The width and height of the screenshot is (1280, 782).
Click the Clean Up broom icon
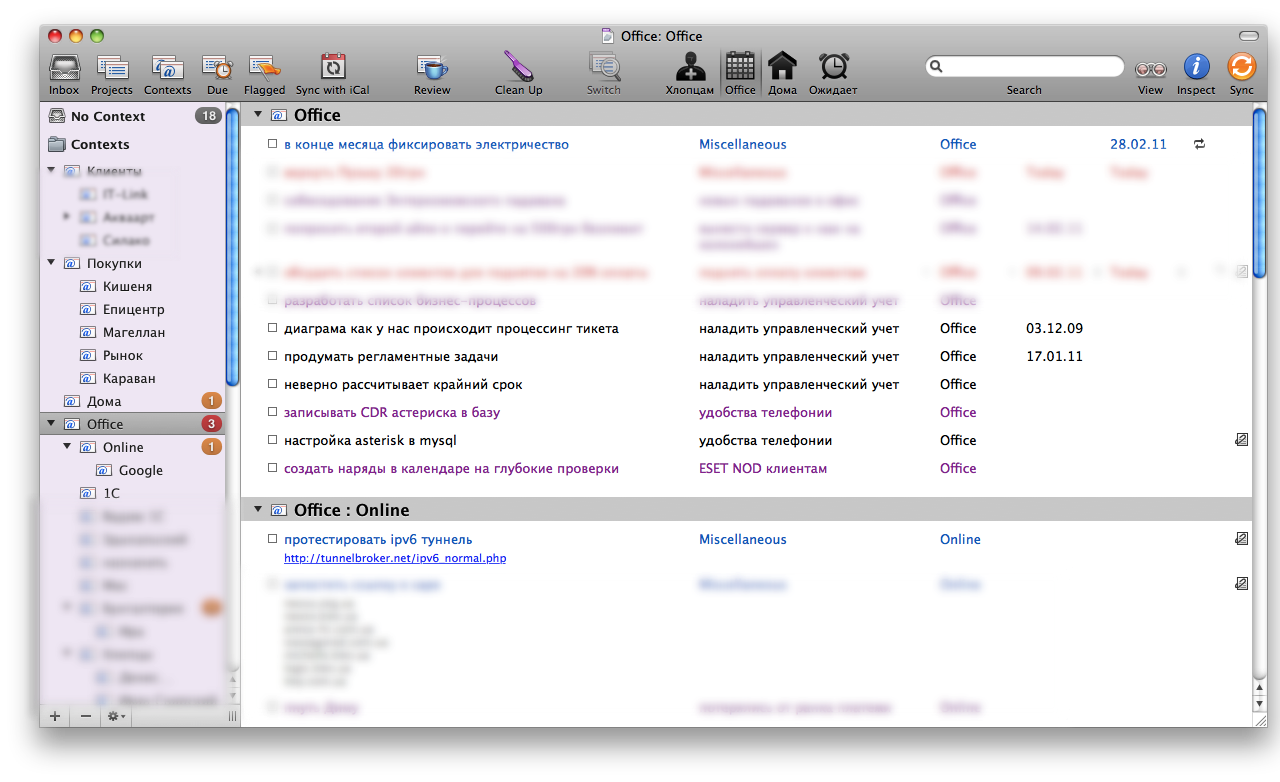click(518, 69)
